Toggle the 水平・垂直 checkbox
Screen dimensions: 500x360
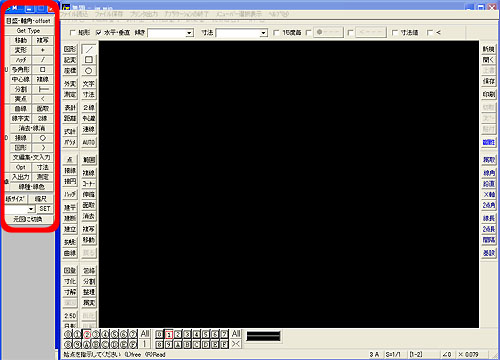(x=98, y=33)
